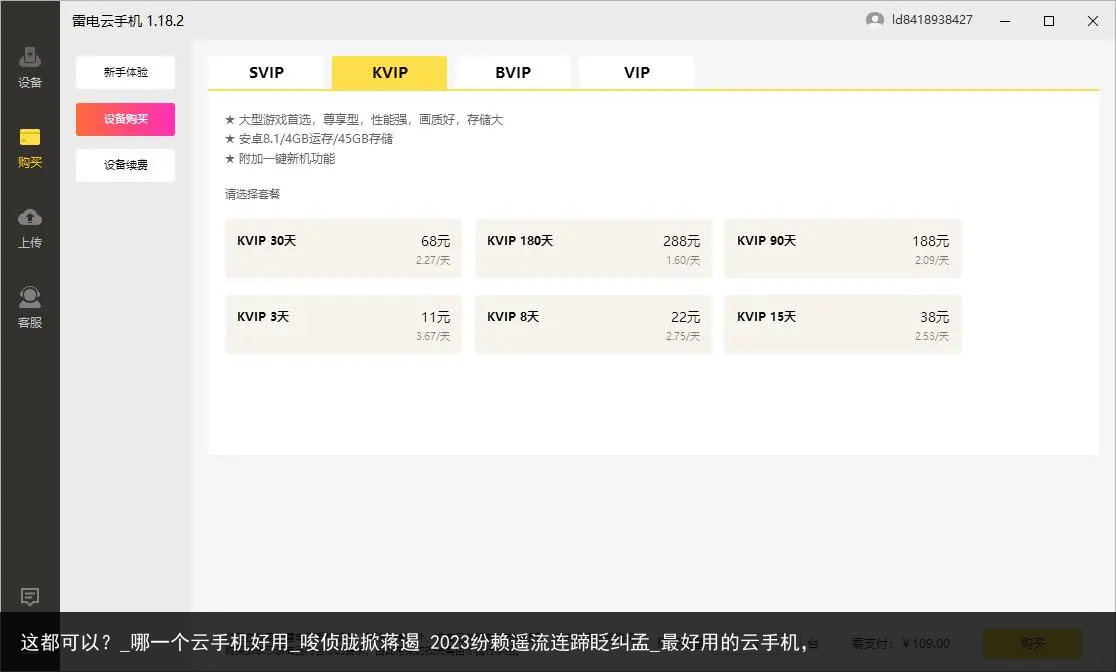Click the user avatar icon beside account ID
Screen dimensions: 1116x672
tap(875, 20)
